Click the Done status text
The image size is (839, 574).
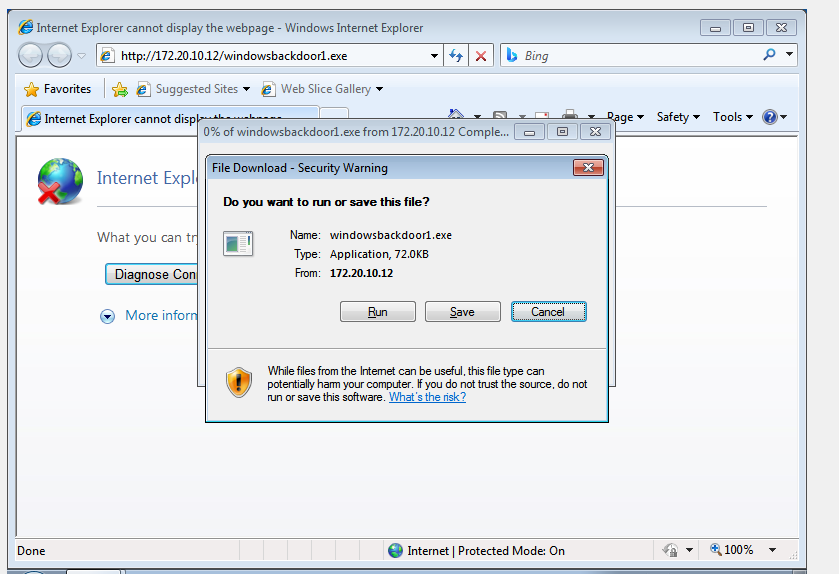pyautogui.click(x=31, y=550)
